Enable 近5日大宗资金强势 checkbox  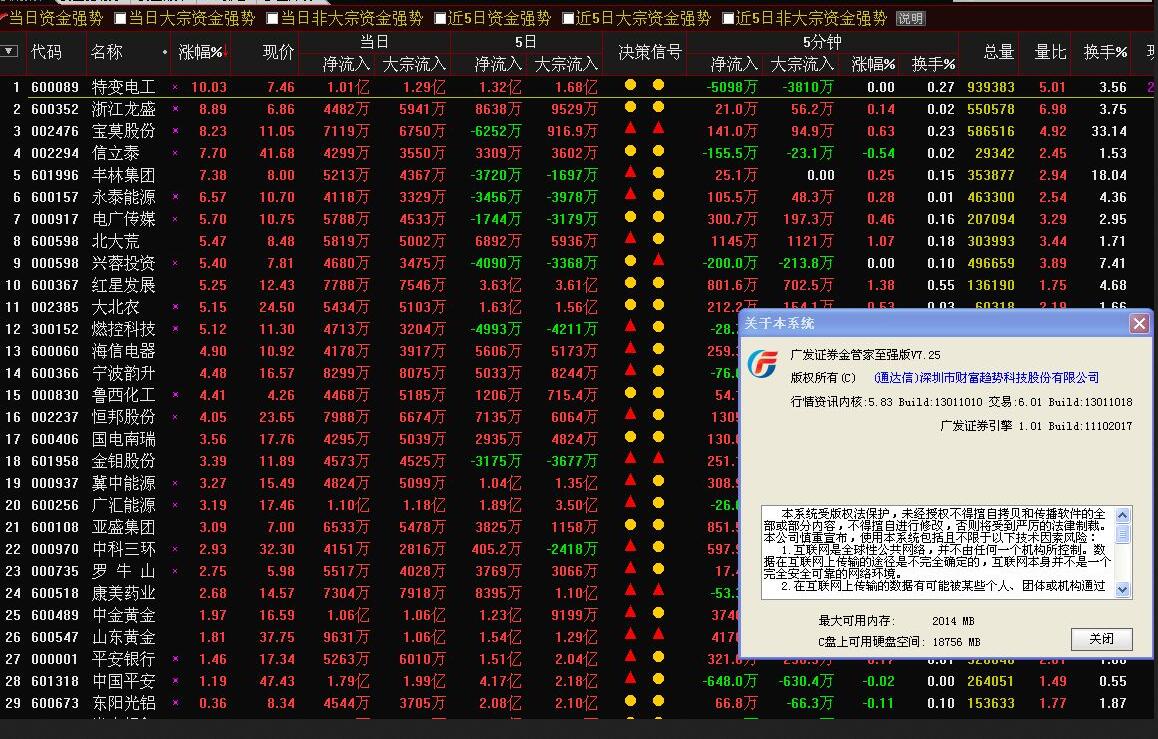[x=568, y=18]
